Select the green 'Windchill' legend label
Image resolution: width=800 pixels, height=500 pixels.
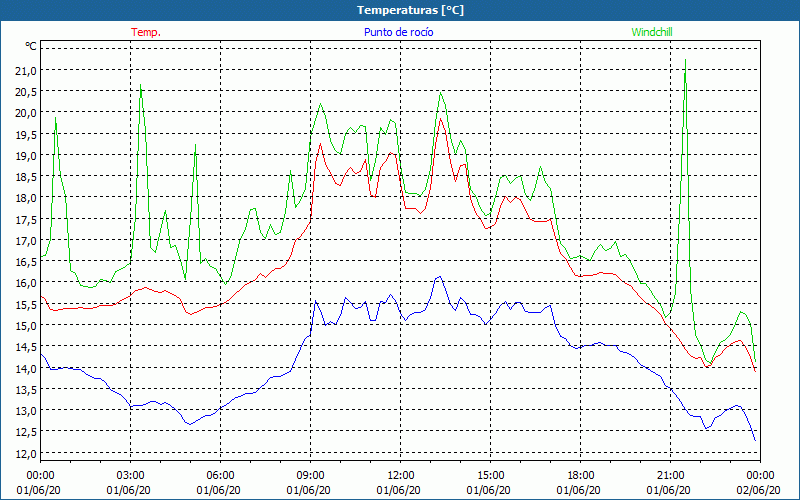point(652,32)
